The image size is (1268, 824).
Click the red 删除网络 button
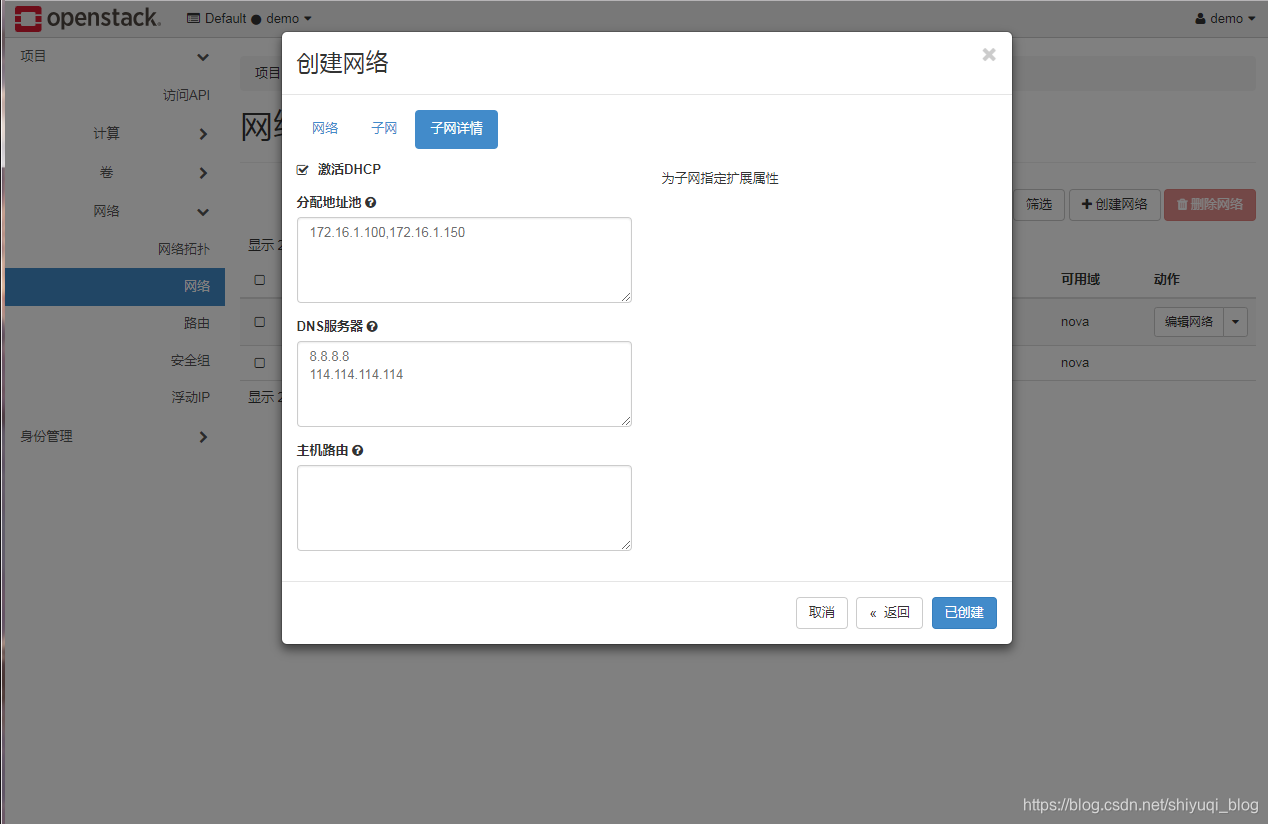(x=1210, y=204)
